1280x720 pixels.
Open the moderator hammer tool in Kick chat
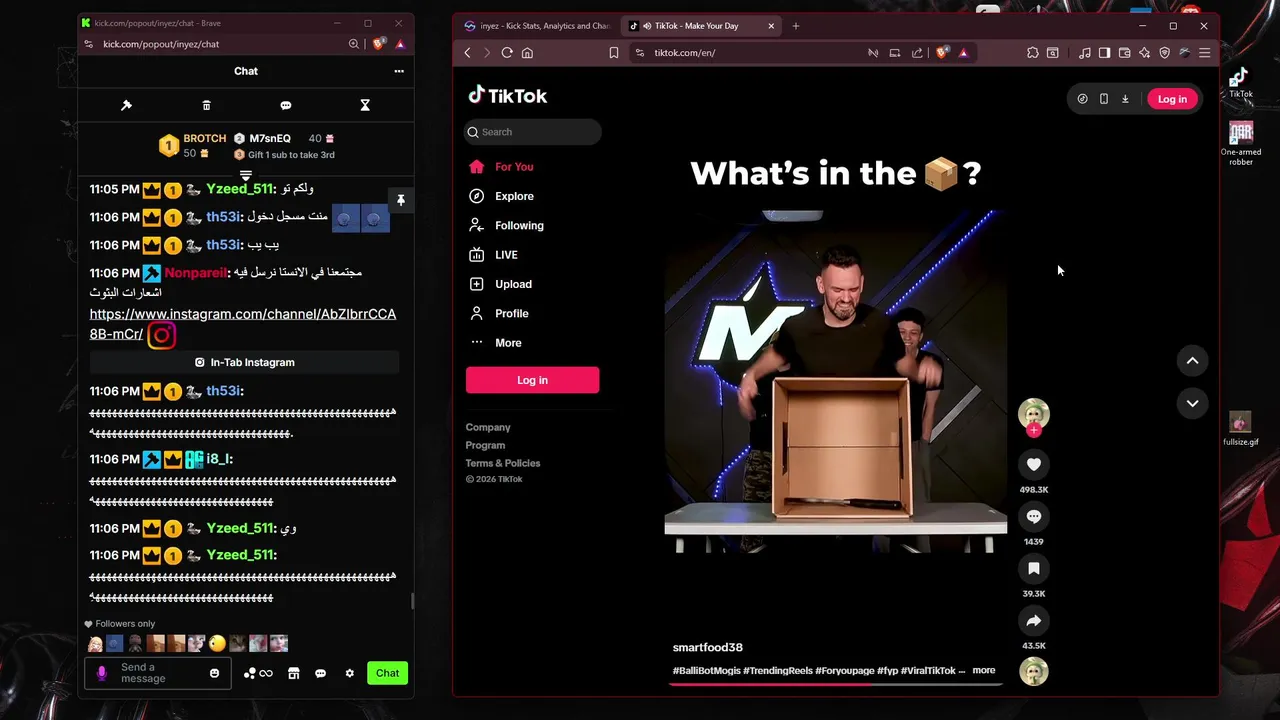(126, 105)
